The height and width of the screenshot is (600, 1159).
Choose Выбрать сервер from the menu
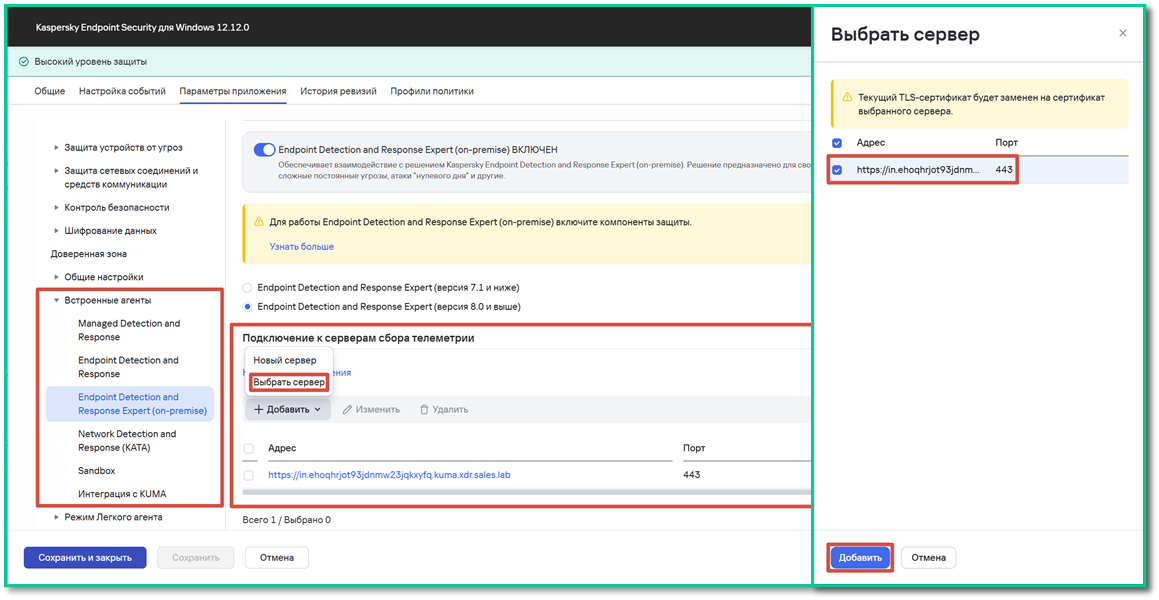[x=288, y=383]
